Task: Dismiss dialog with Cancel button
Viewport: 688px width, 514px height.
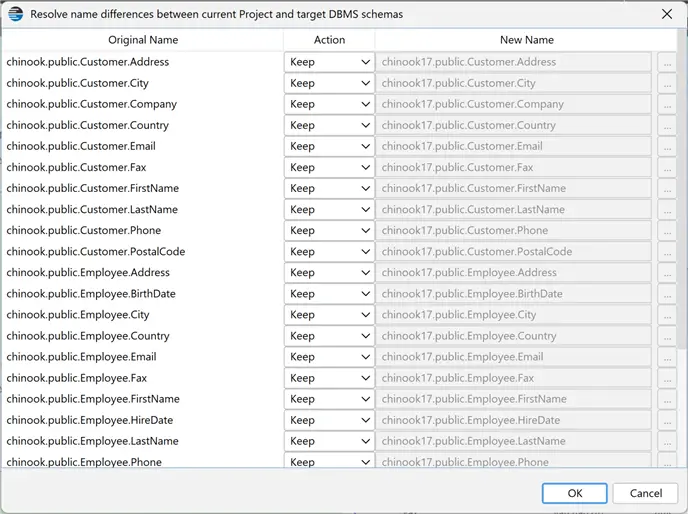Action: click(646, 493)
